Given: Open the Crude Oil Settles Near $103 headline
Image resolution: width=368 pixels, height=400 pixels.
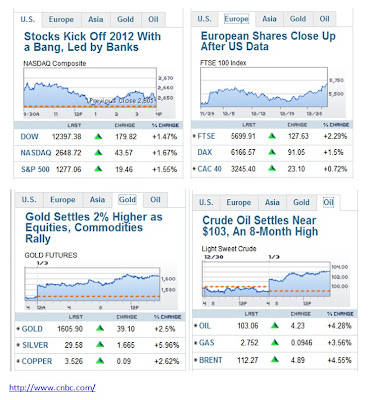Looking at the screenshot, I should pyautogui.click(x=260, y=226).
